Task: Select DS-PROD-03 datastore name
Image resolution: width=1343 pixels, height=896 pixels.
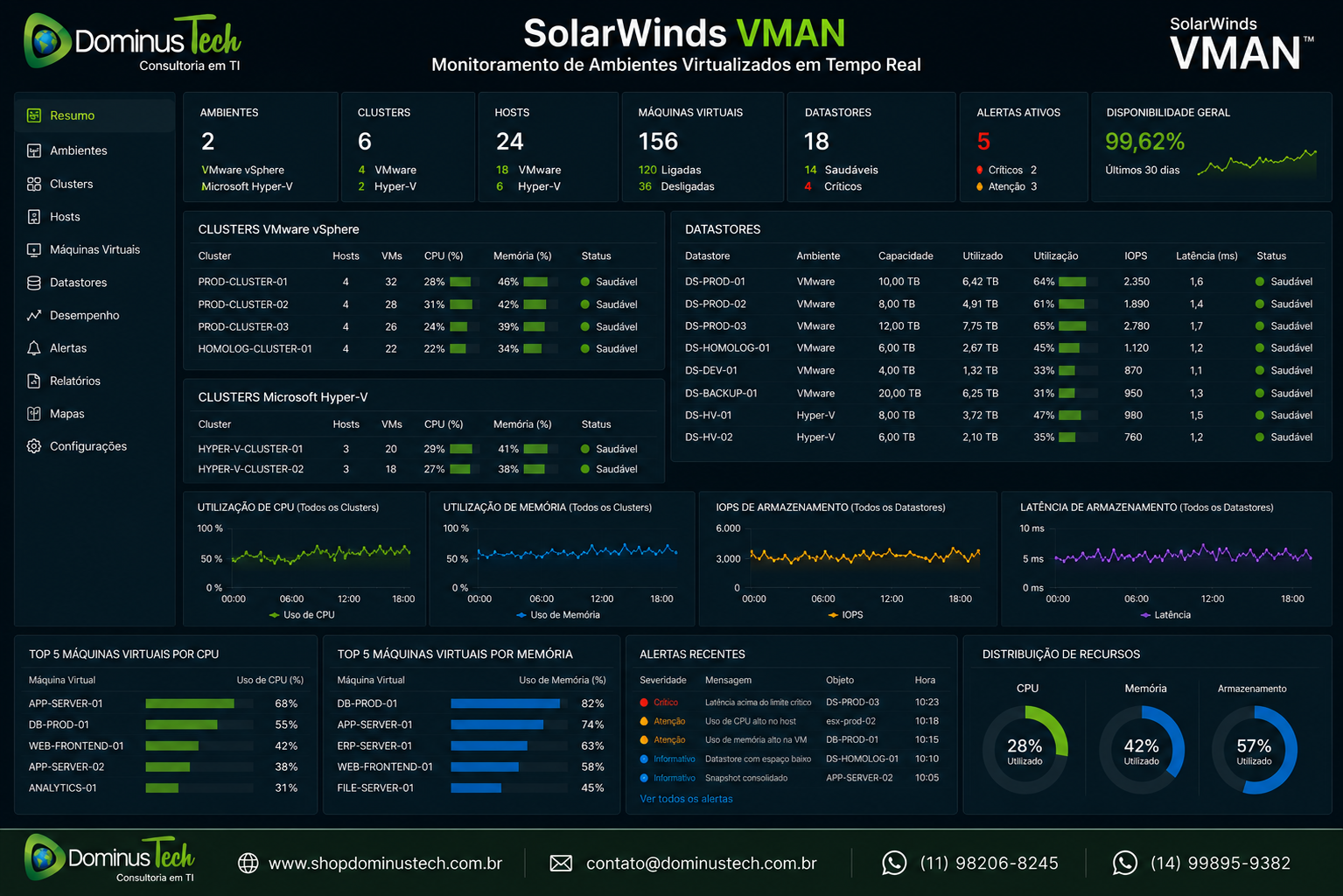Action: [715, 325]
